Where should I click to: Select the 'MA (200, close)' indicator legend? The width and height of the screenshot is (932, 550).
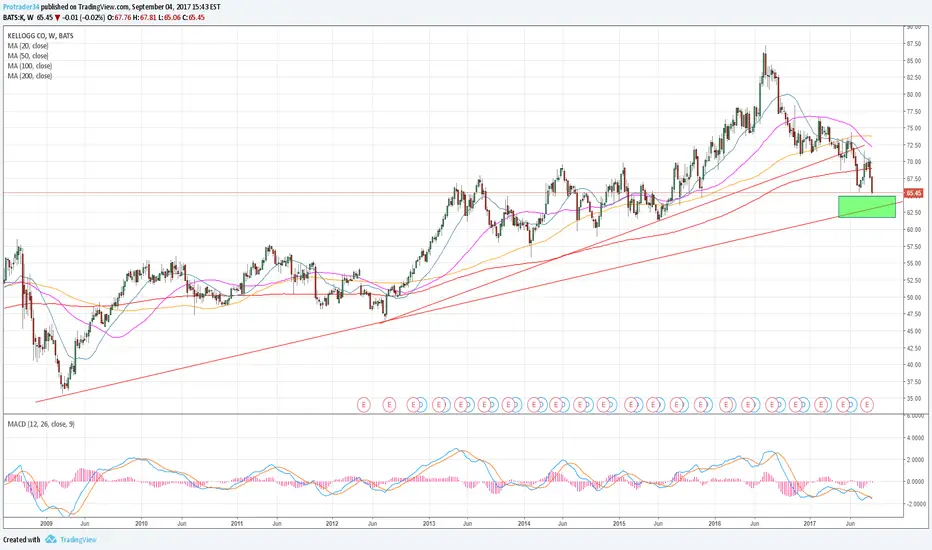(30, 76)
